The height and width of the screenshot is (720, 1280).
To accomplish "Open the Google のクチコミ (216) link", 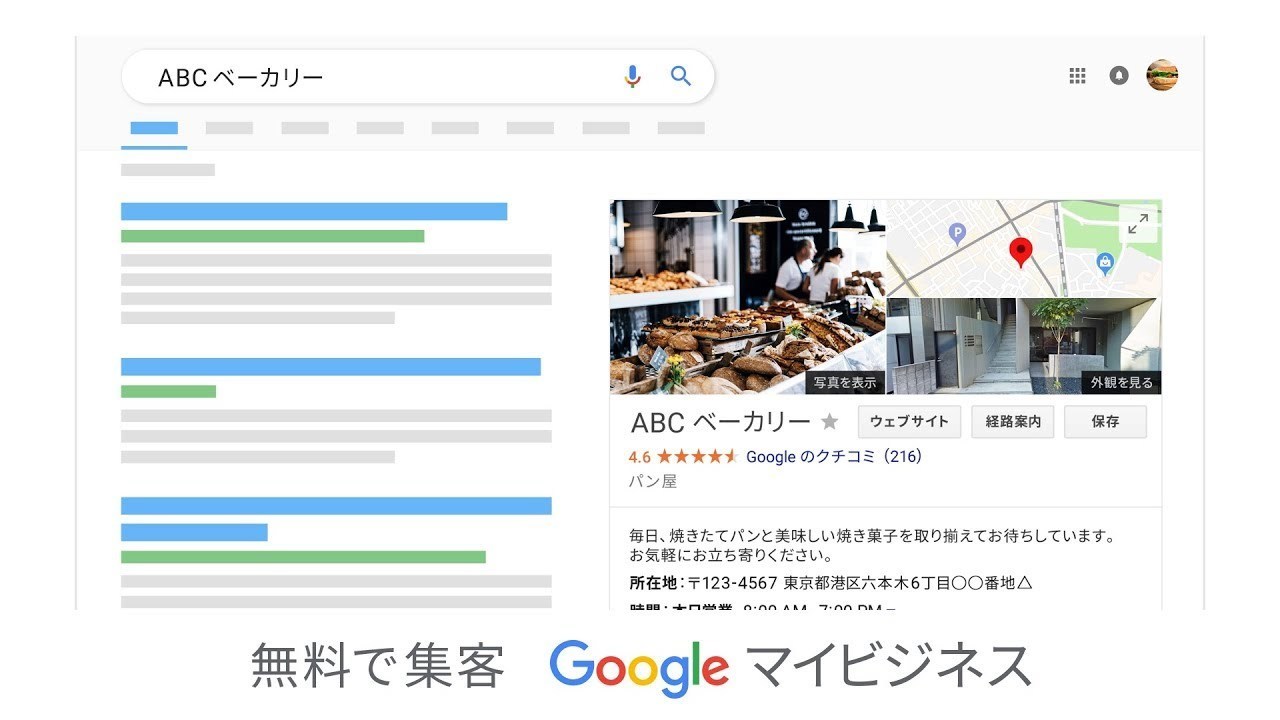I will (833, 457).
